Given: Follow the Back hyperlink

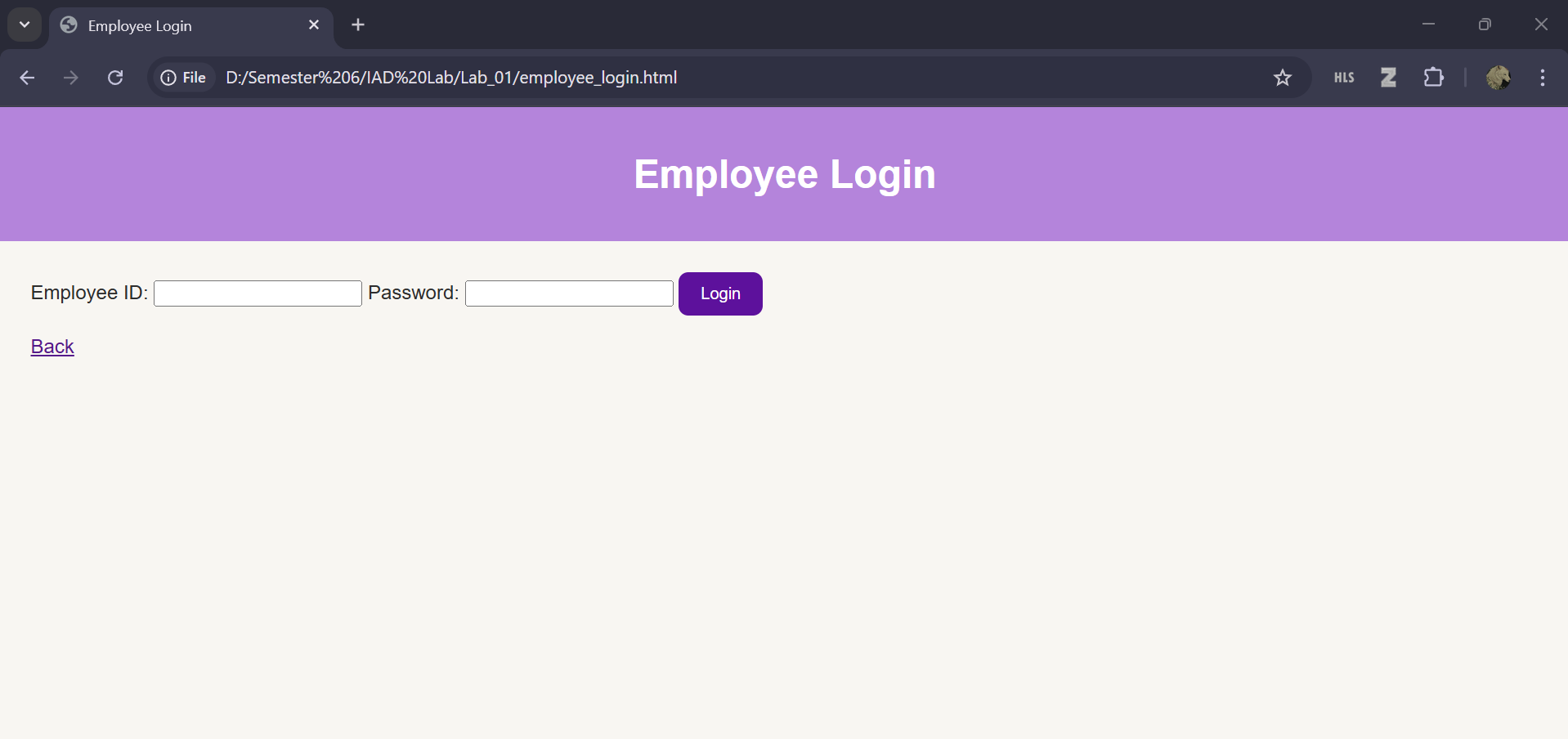Looking at the screenshot, I should 52,346.
